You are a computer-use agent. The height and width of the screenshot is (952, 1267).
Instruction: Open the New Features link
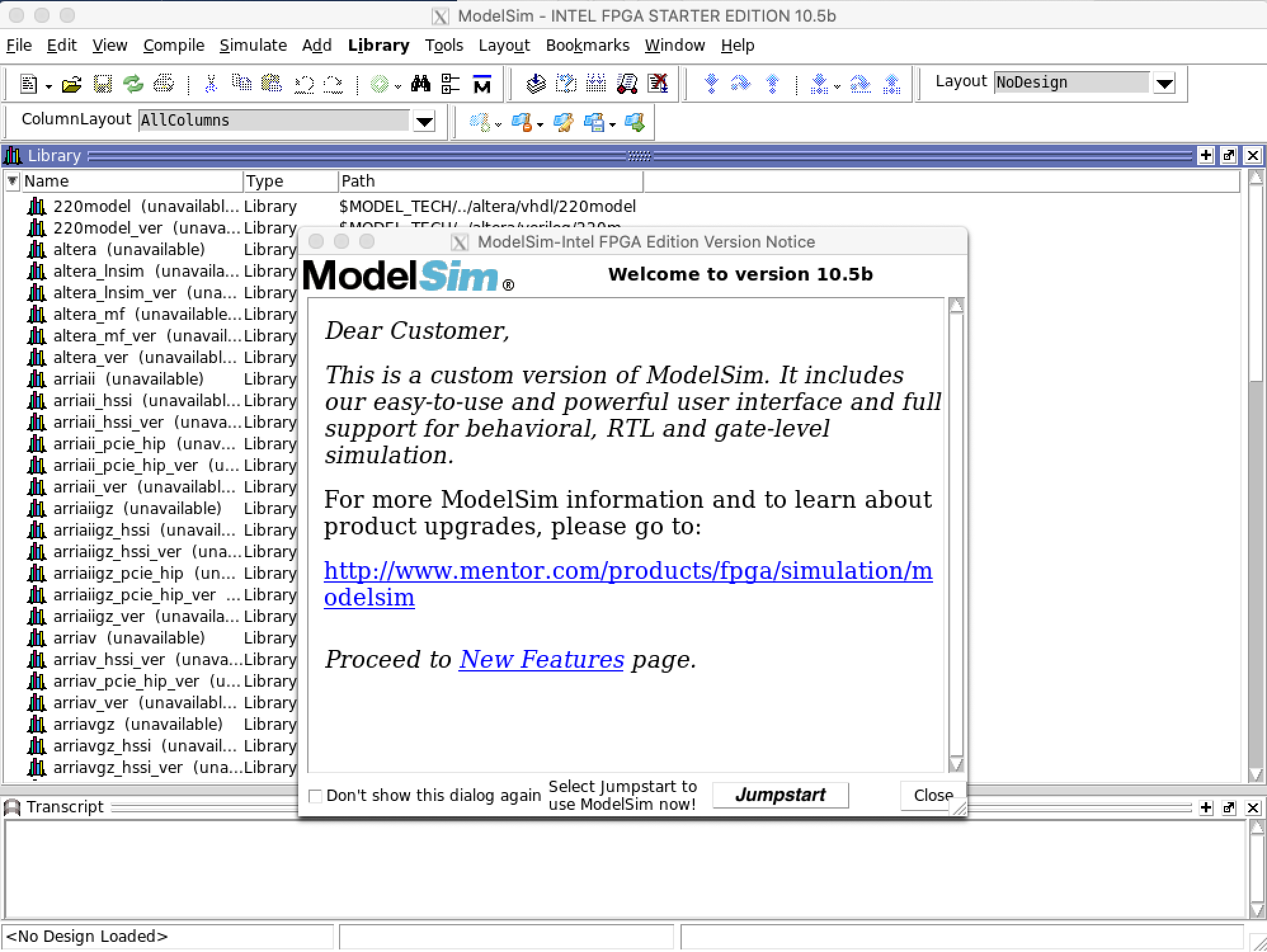point(541,659)
